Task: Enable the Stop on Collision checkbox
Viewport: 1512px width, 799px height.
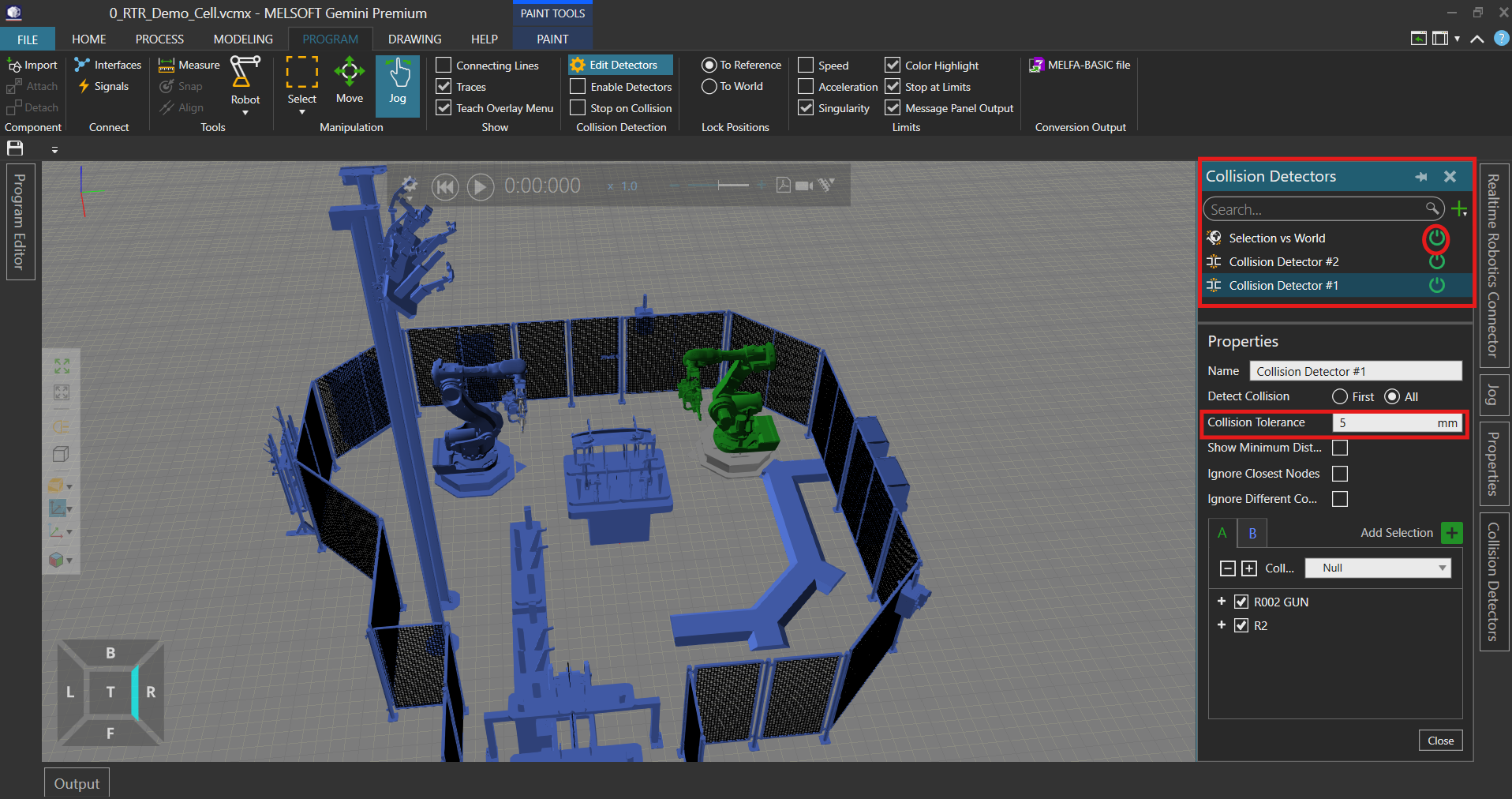Action: 578,107
